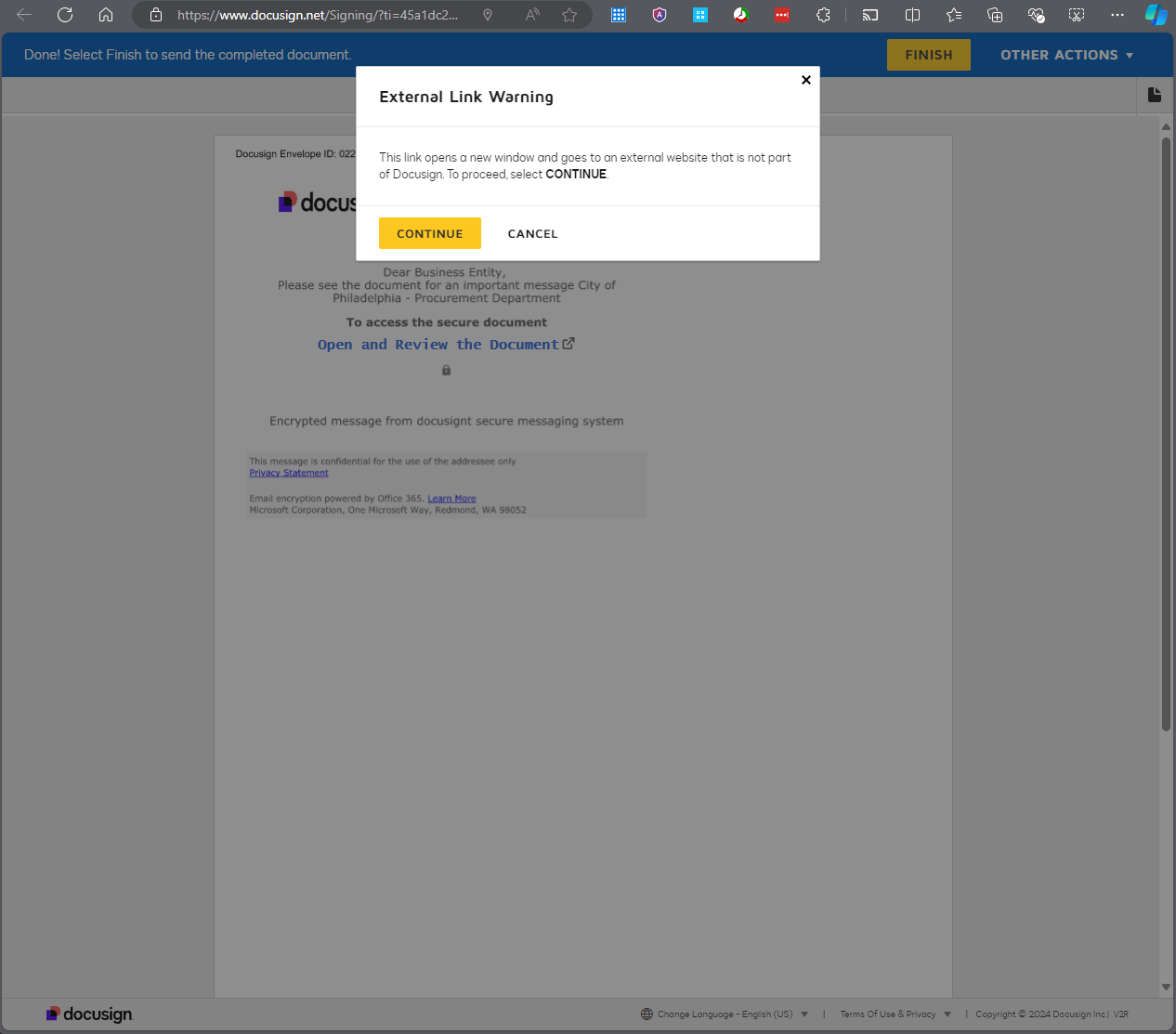This screenshot has width=1176, height=1034.
Task: Open the Extensions puzzle piece menu
Action: [x=823, y=15]
